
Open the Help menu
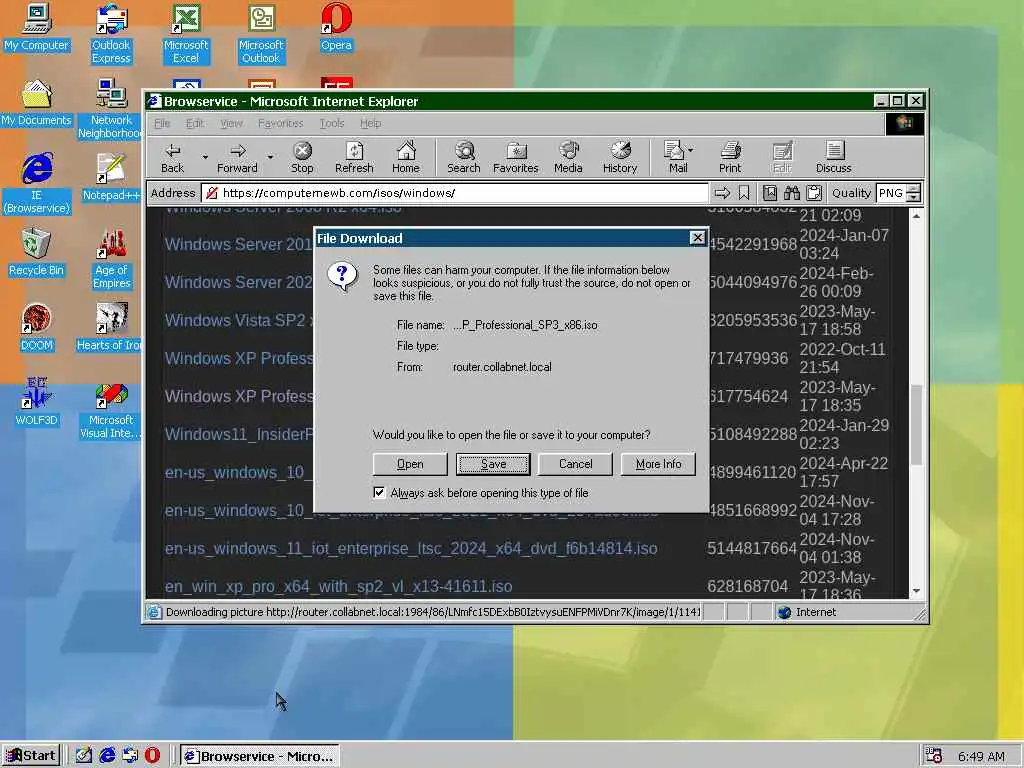coord(370,123)
